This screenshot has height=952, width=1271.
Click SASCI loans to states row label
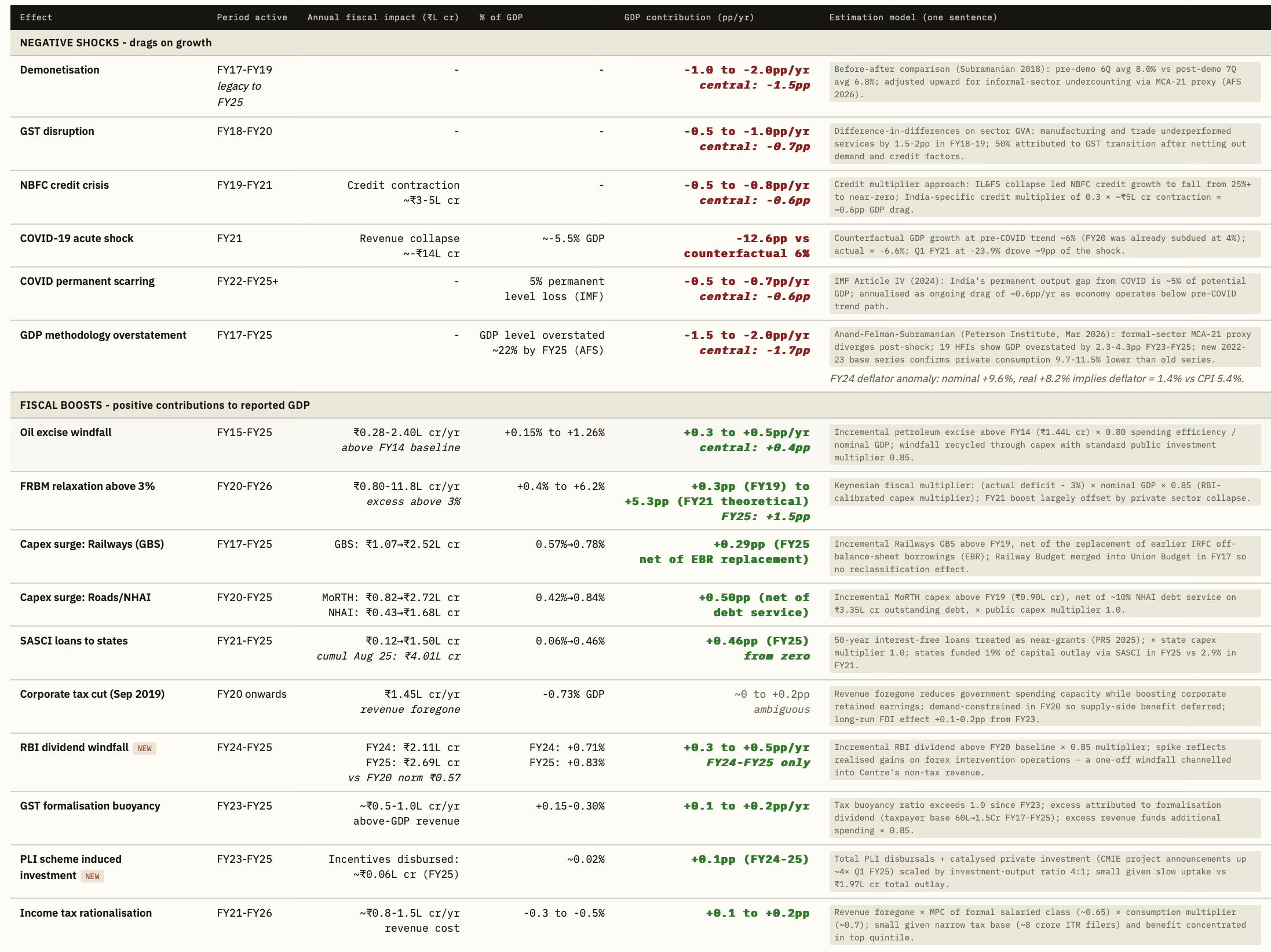74,641
